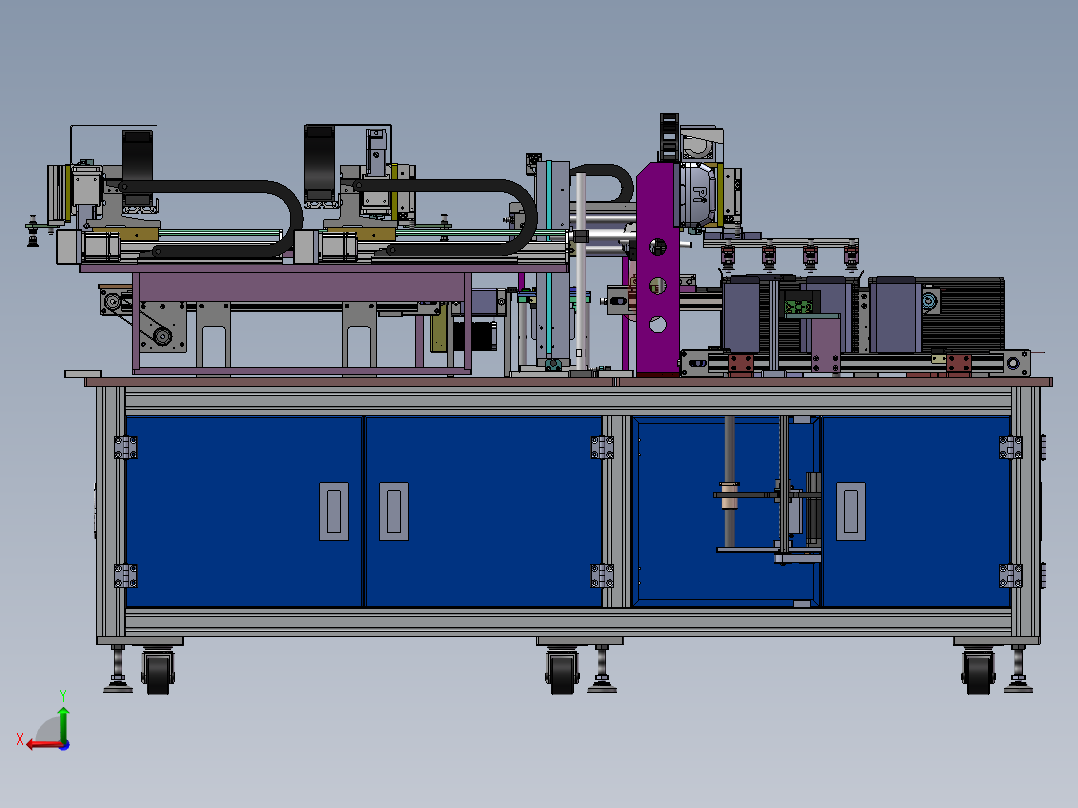
Task: Select the middle black caster wheel
Action: pos(562,673)
